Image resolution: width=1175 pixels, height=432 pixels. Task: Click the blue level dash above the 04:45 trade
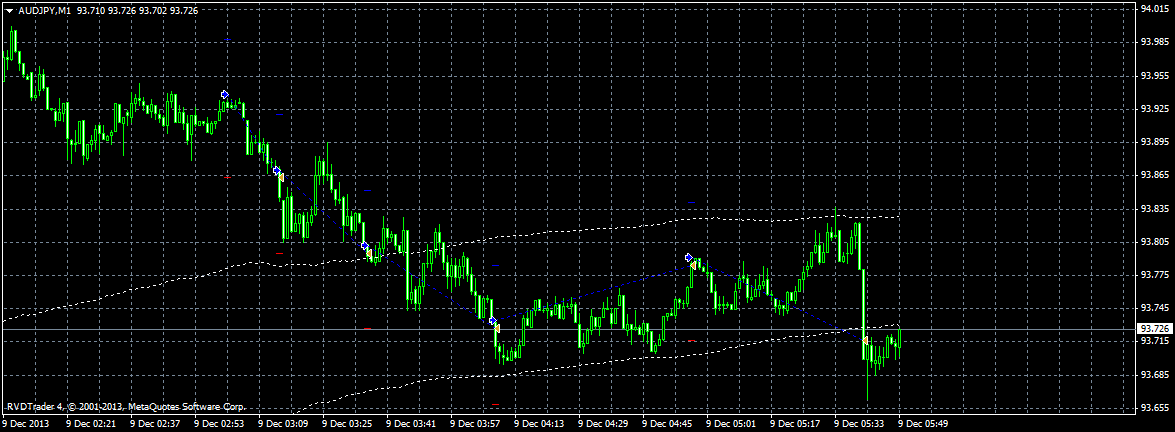pyautogui.click(x=692, y=203)
